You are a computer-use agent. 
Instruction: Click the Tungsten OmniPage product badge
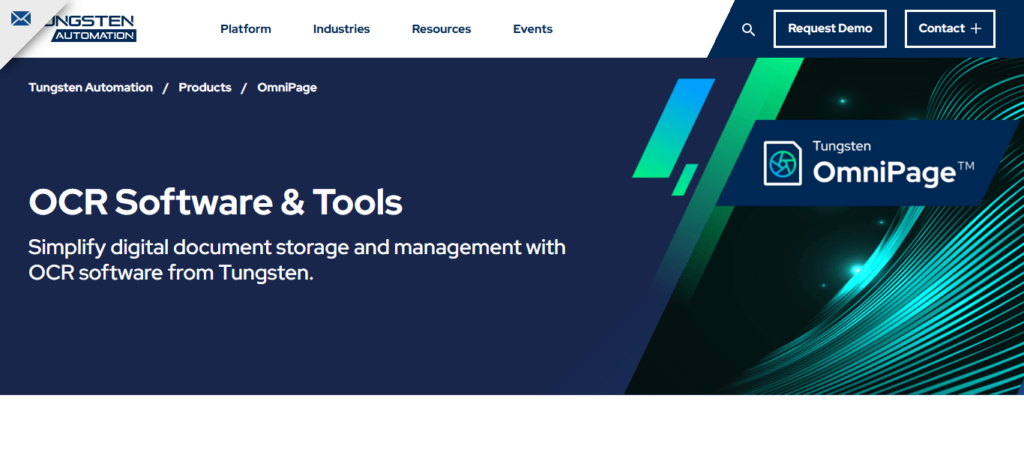point(869,163)
